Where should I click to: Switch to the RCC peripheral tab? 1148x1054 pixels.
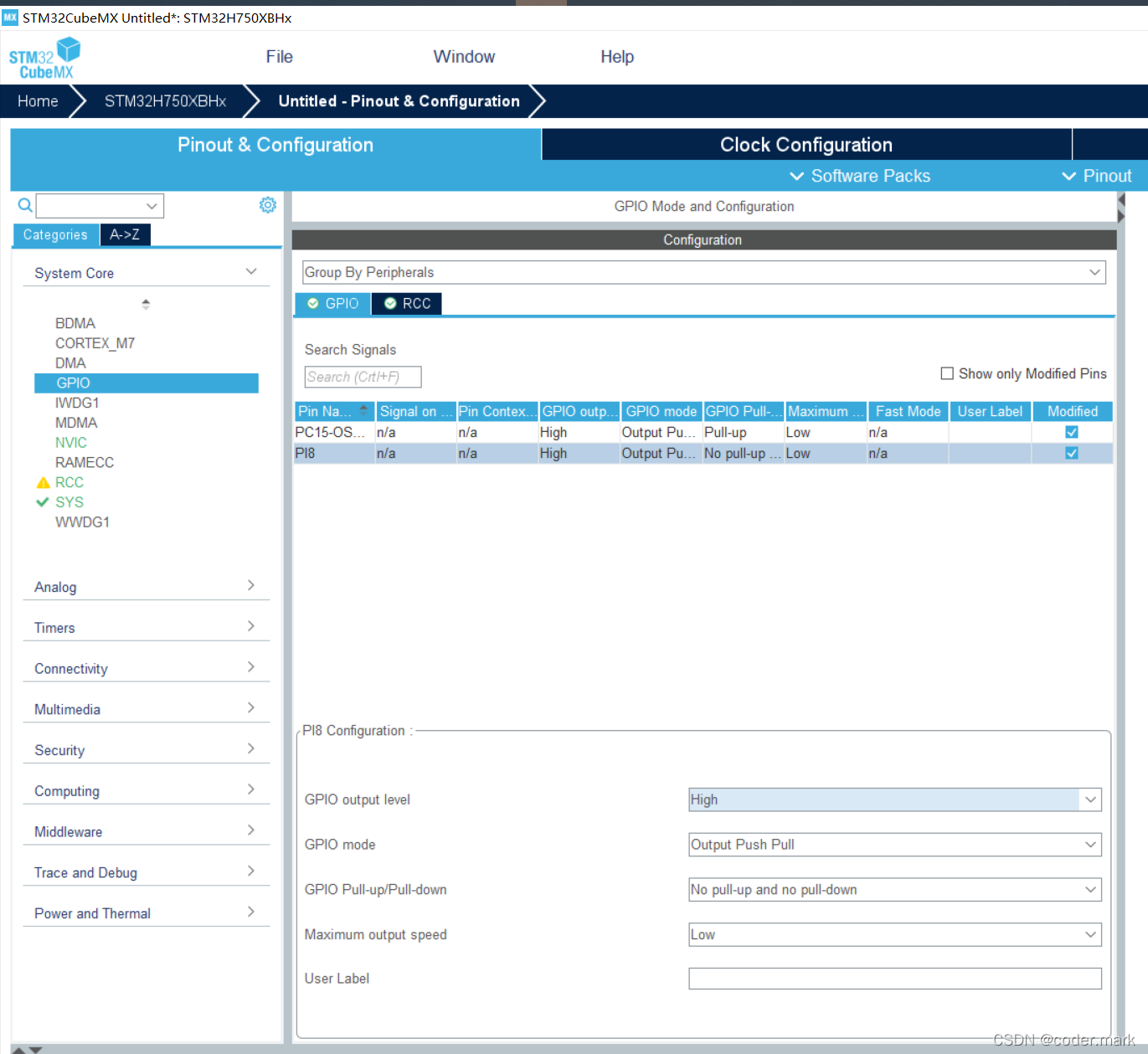407,304
